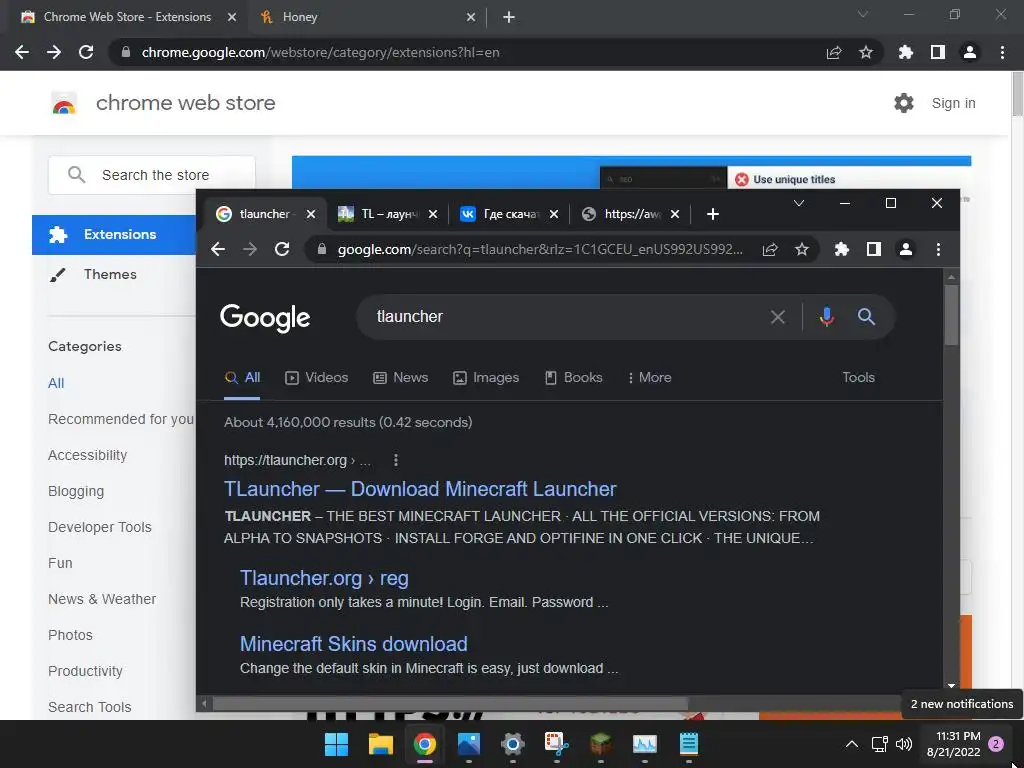The height and width of the screenshot is (768, 1024).
Task: Choose Accessibility category
Action: click(88, 455)
